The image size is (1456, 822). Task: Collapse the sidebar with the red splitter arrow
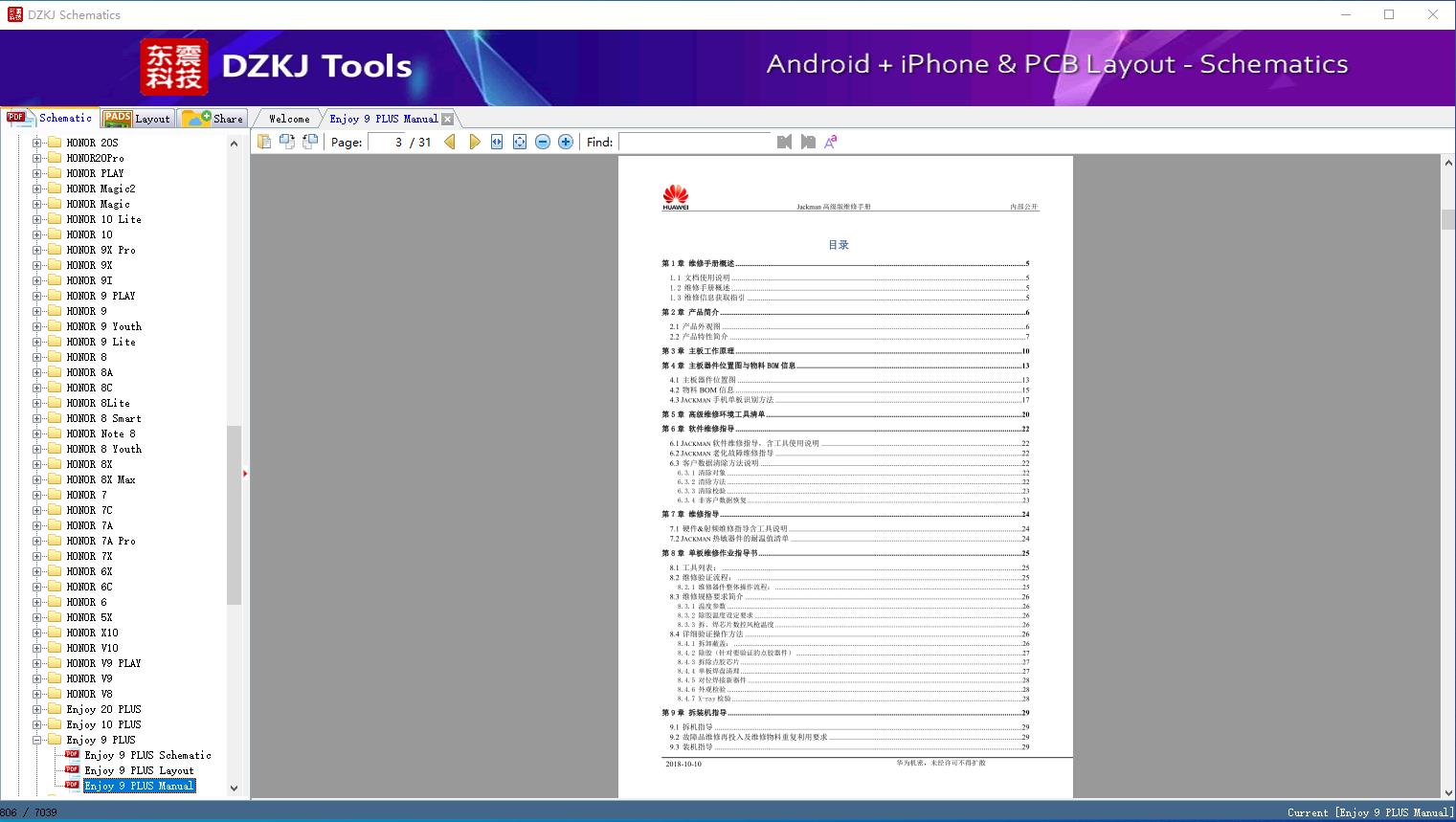point(245,474)
